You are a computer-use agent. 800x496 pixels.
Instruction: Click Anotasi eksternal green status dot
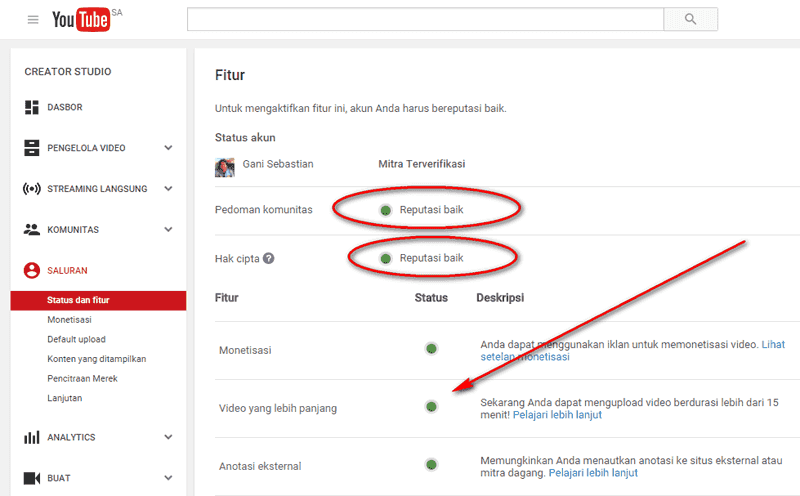pos(431,464)
